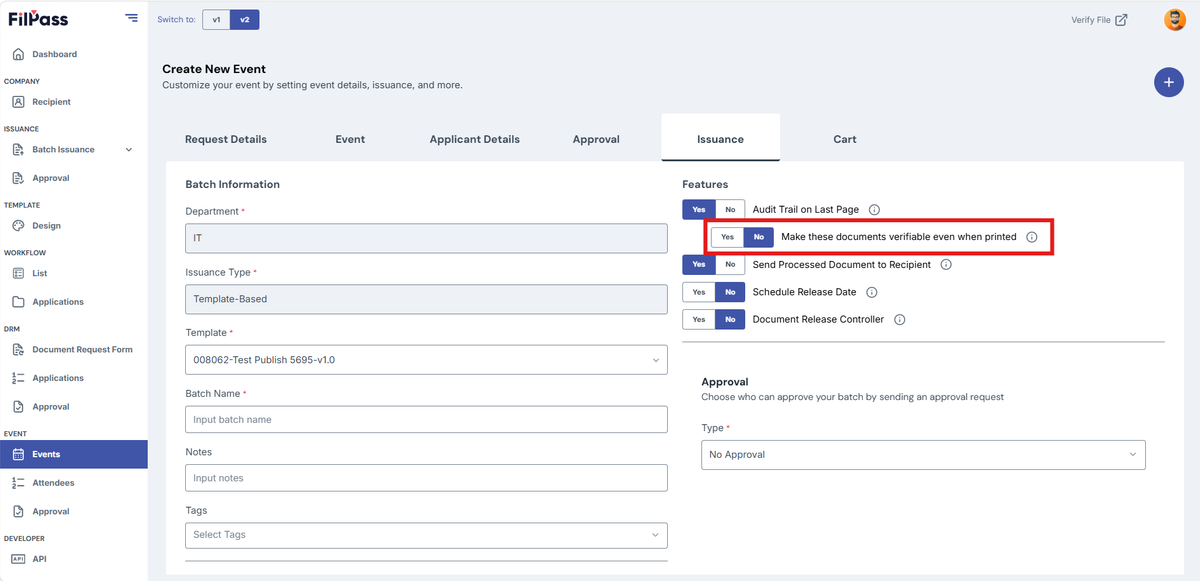
Task: Set verifiable when printed to Yes
Action: pos(727,237)
